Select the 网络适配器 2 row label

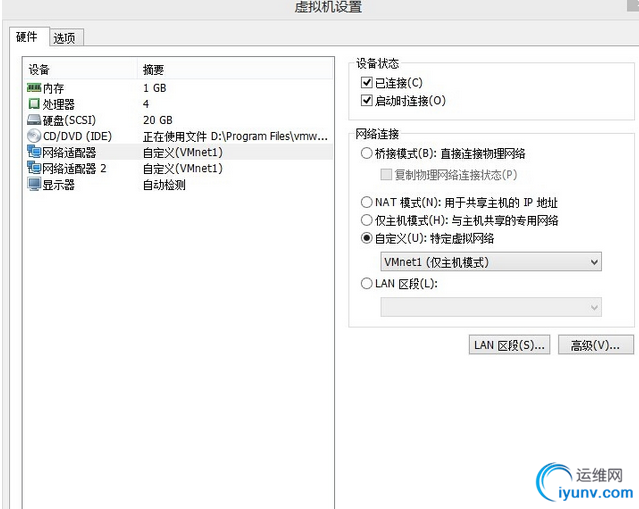[75, 168]
